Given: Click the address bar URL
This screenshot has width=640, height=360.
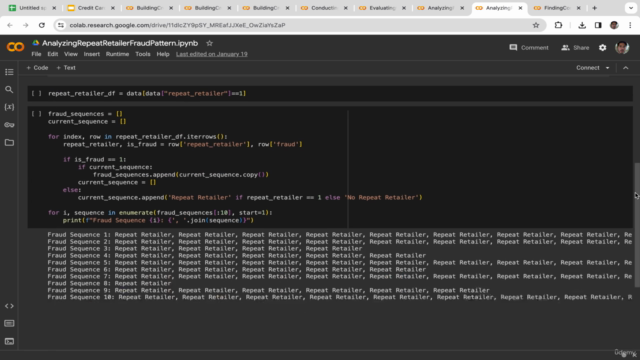Looking at the screenshot, I should [177, 25].
